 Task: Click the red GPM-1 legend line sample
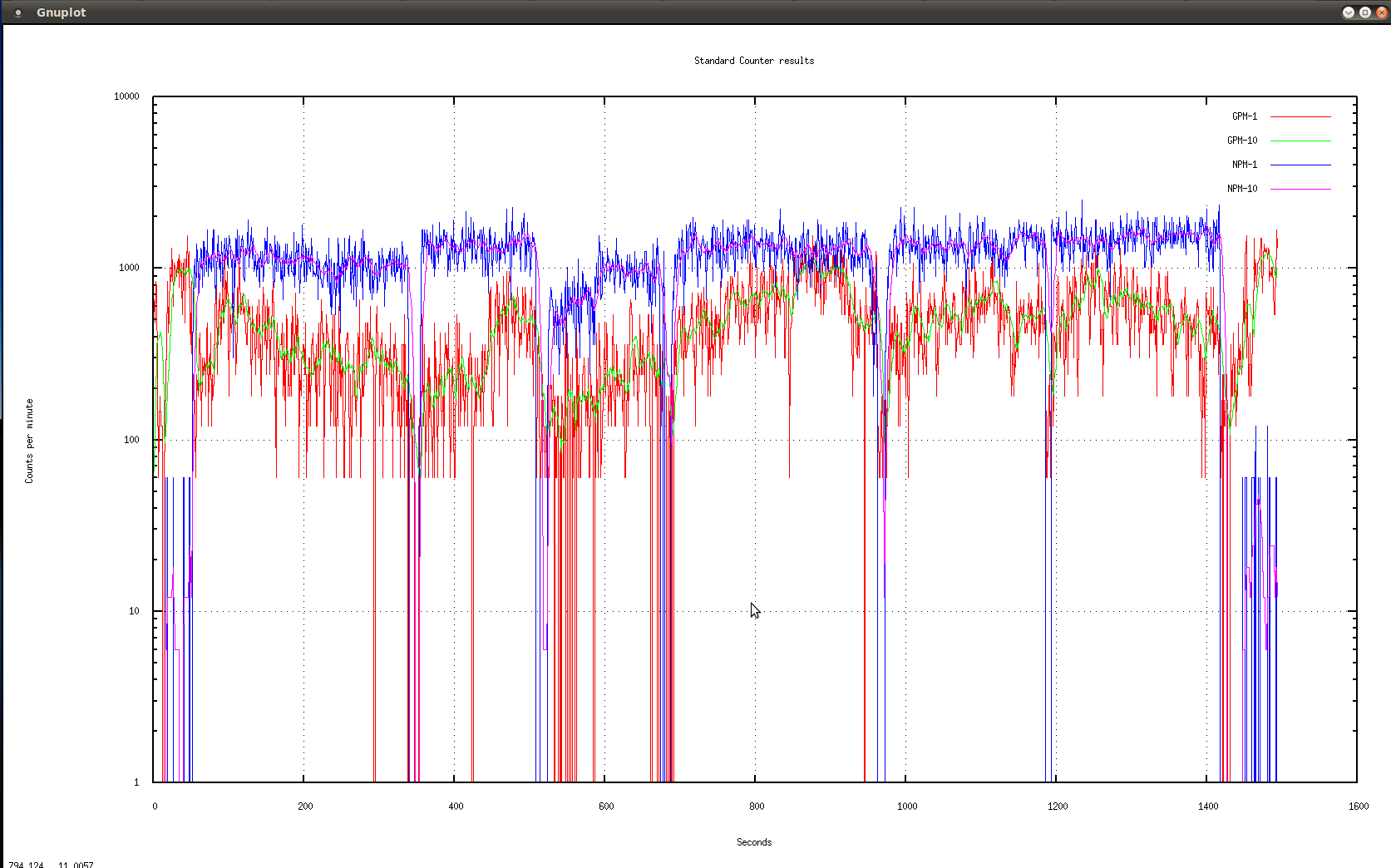tap(1300, 116)
